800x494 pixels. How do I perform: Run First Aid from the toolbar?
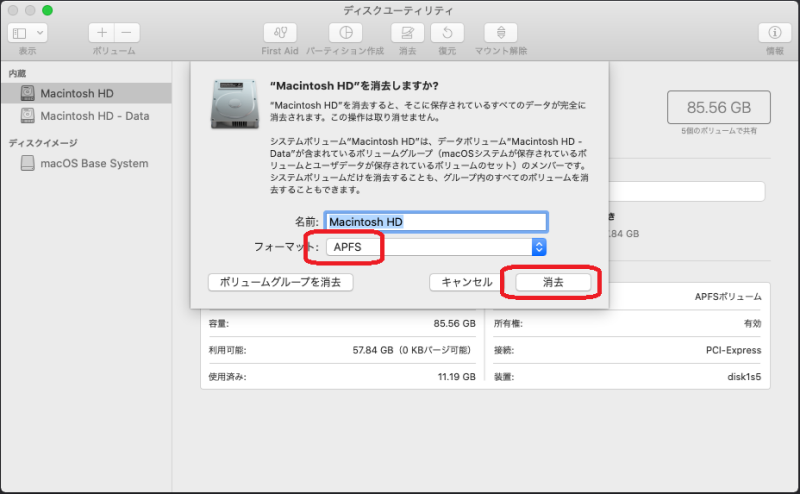pyautogui.click(x=280, y=33)
